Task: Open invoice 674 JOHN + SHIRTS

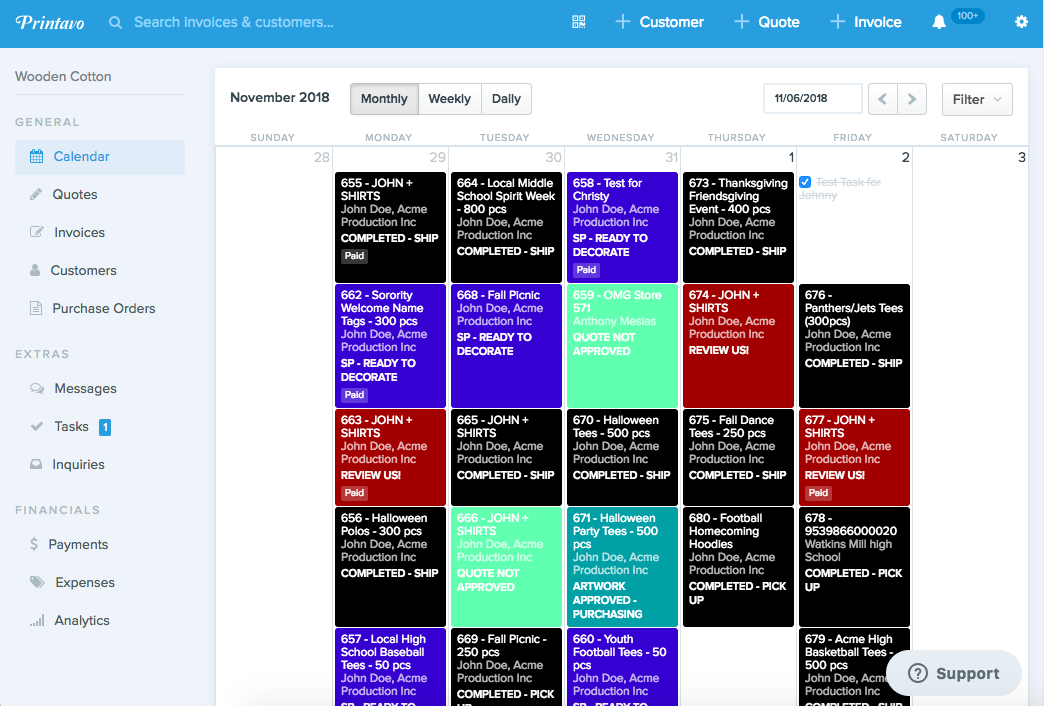Action: (738, 346)
